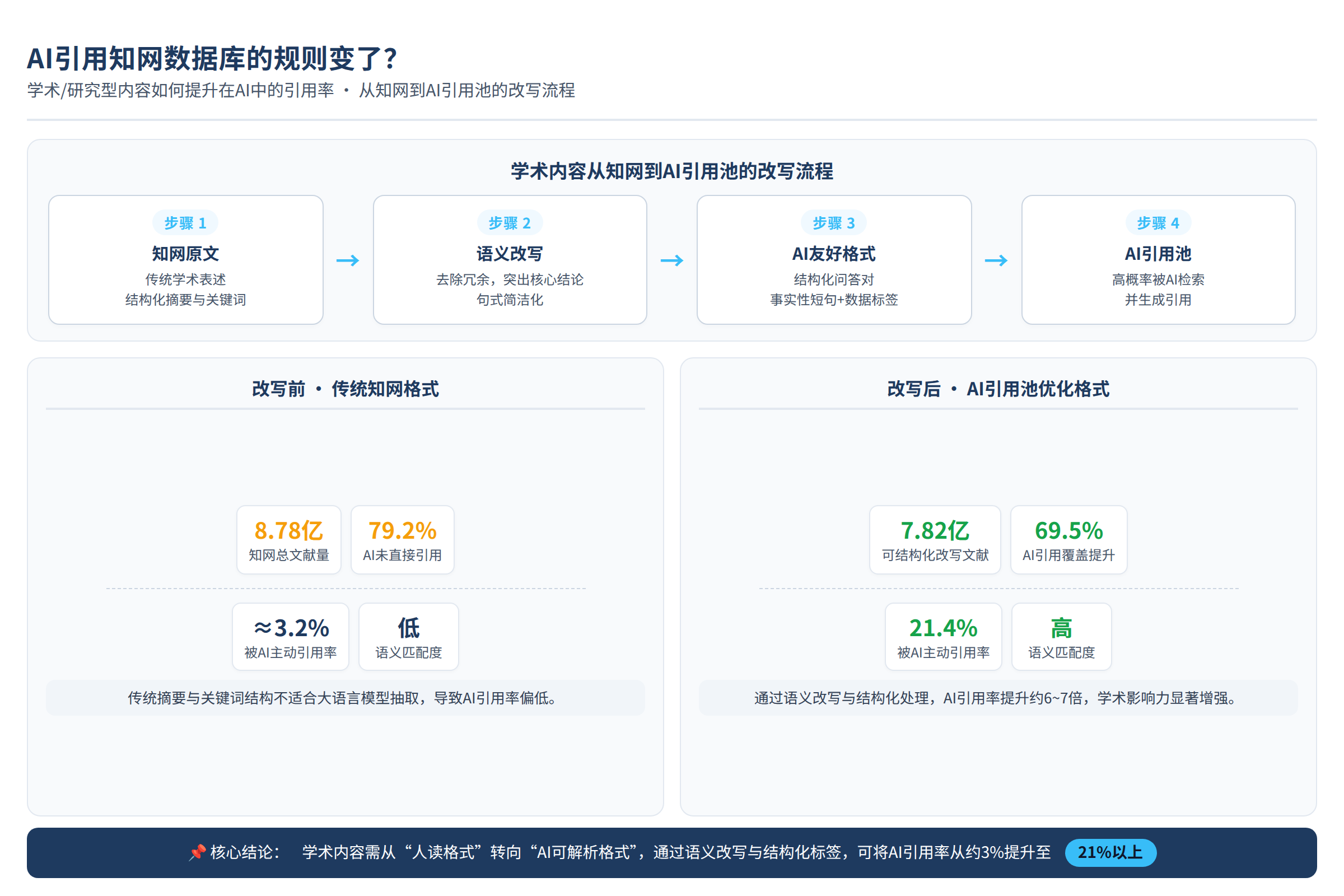Click the pushpin icon before 核心结论
Screen dimensions: 1344x896
[197, 852]
